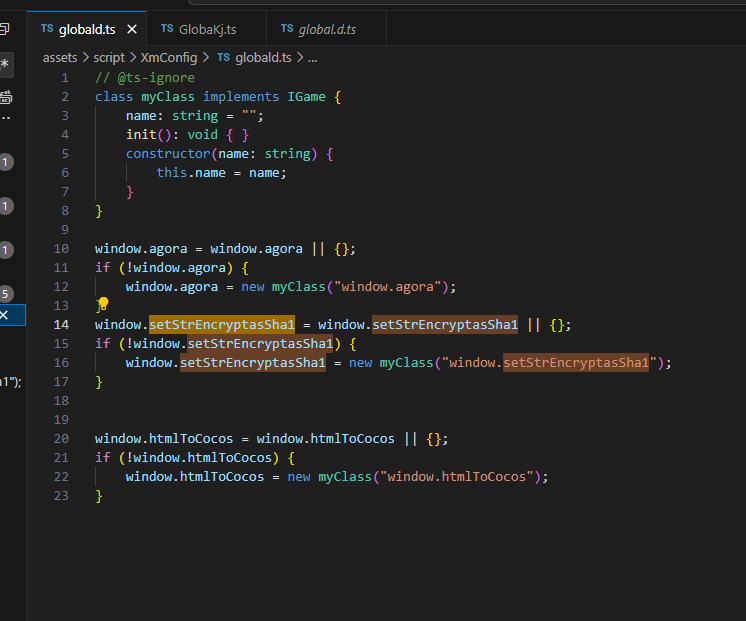Click the // @ts-ignore comment

click(145, 78)
